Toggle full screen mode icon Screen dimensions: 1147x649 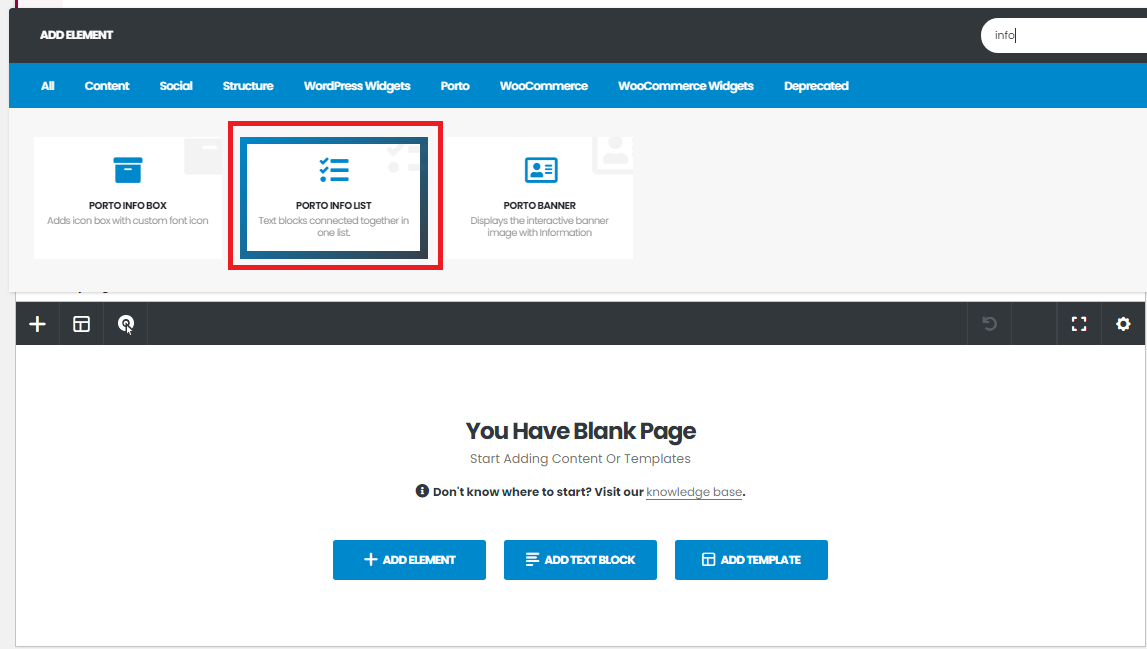(1079, 323)
